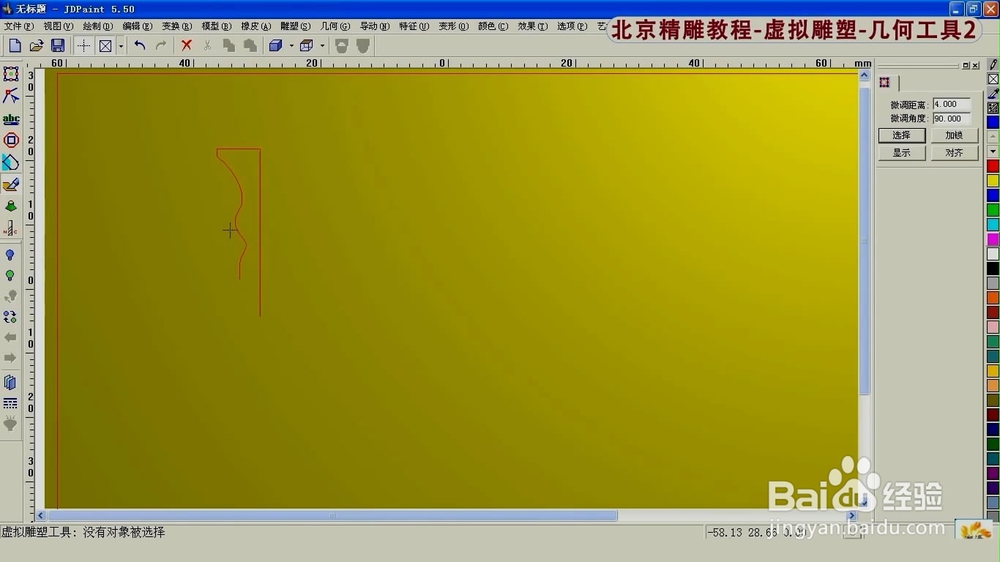
Task: Open the dropdown beside the blue cube icon
Action: click(291, 45)
